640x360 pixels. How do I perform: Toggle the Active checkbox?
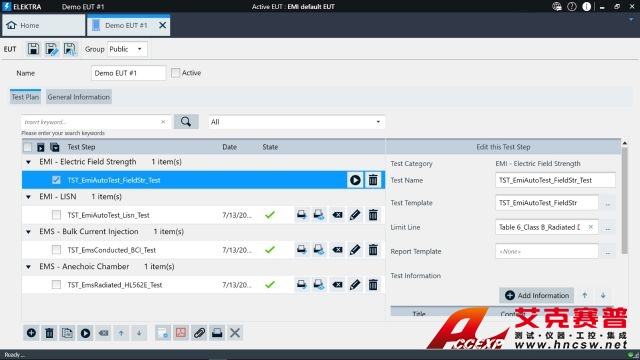pos(176,73)
